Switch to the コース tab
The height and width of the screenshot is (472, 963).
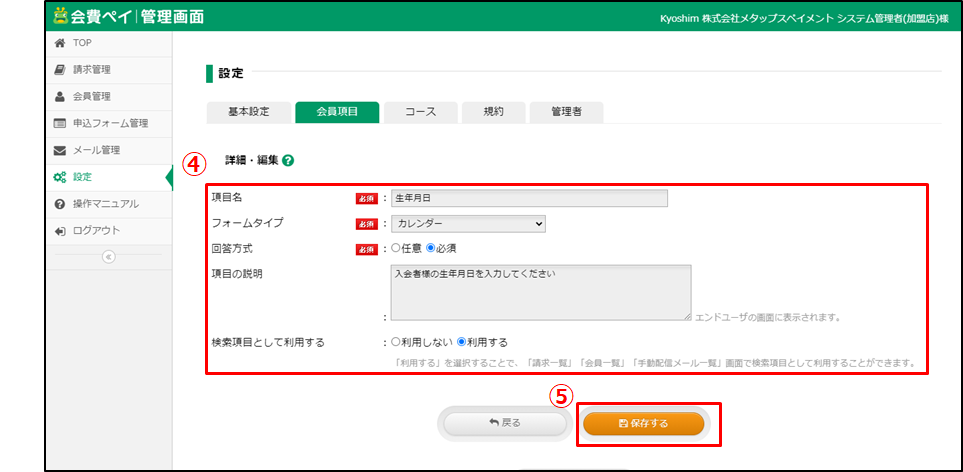coord(420,112)
